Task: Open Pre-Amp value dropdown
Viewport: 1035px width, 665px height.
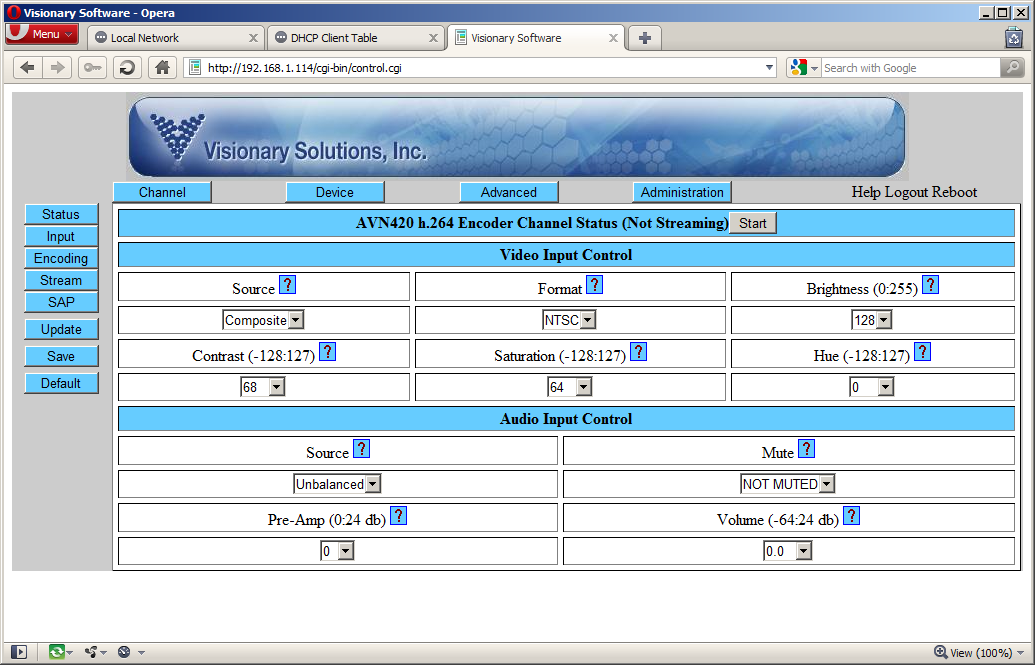Action: 337,551
